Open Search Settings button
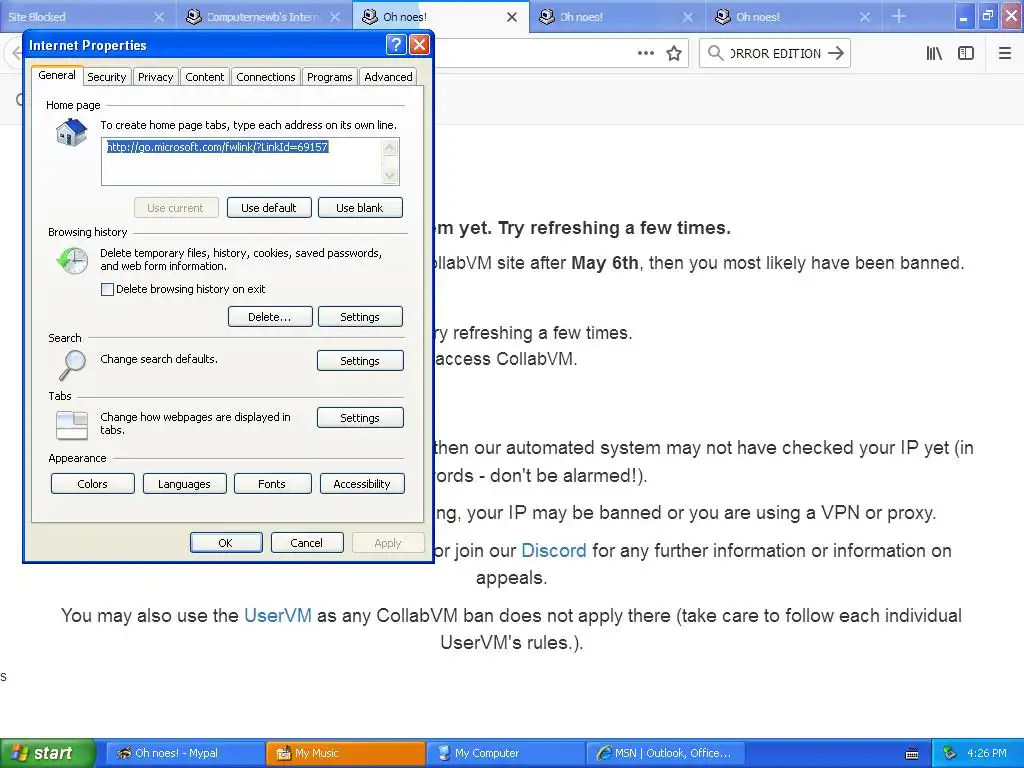Image resolution: width=1024 pixels, height=768 pixels. 360,360
